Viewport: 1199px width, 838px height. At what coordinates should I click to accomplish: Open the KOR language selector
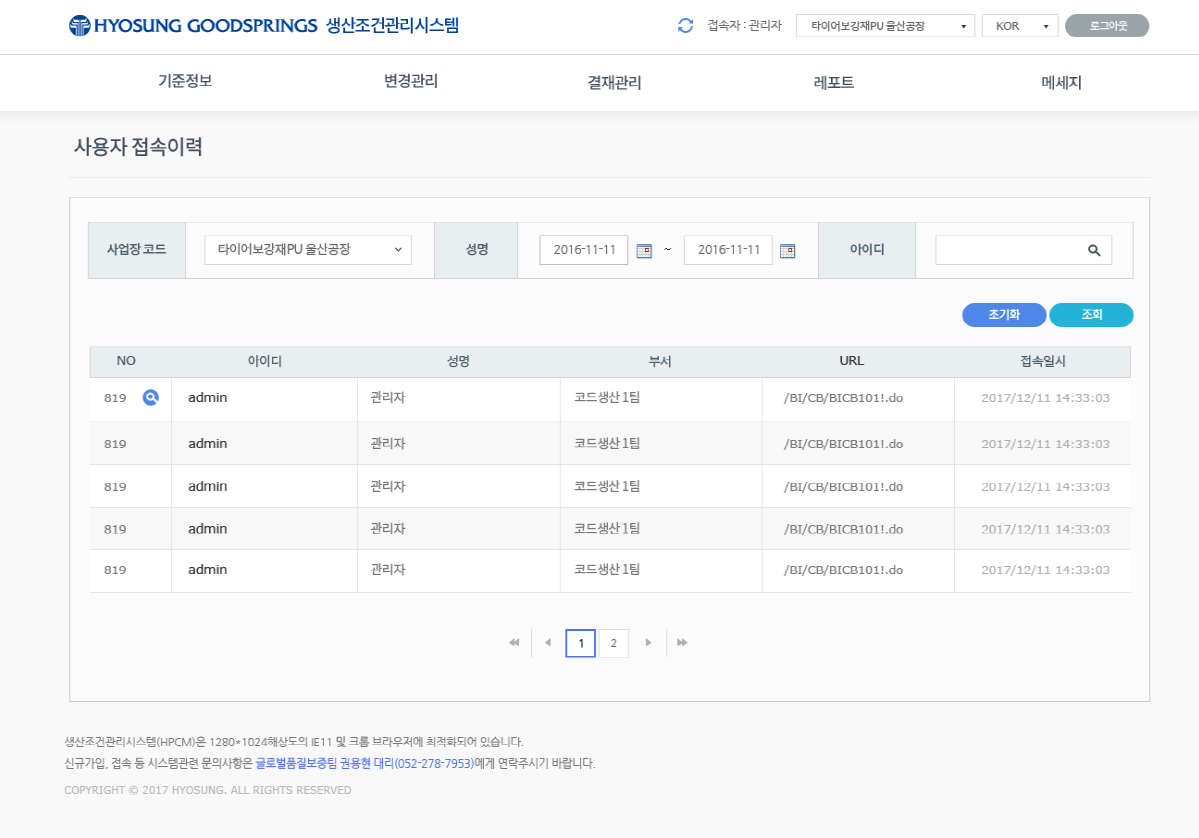coord(1019,25)
